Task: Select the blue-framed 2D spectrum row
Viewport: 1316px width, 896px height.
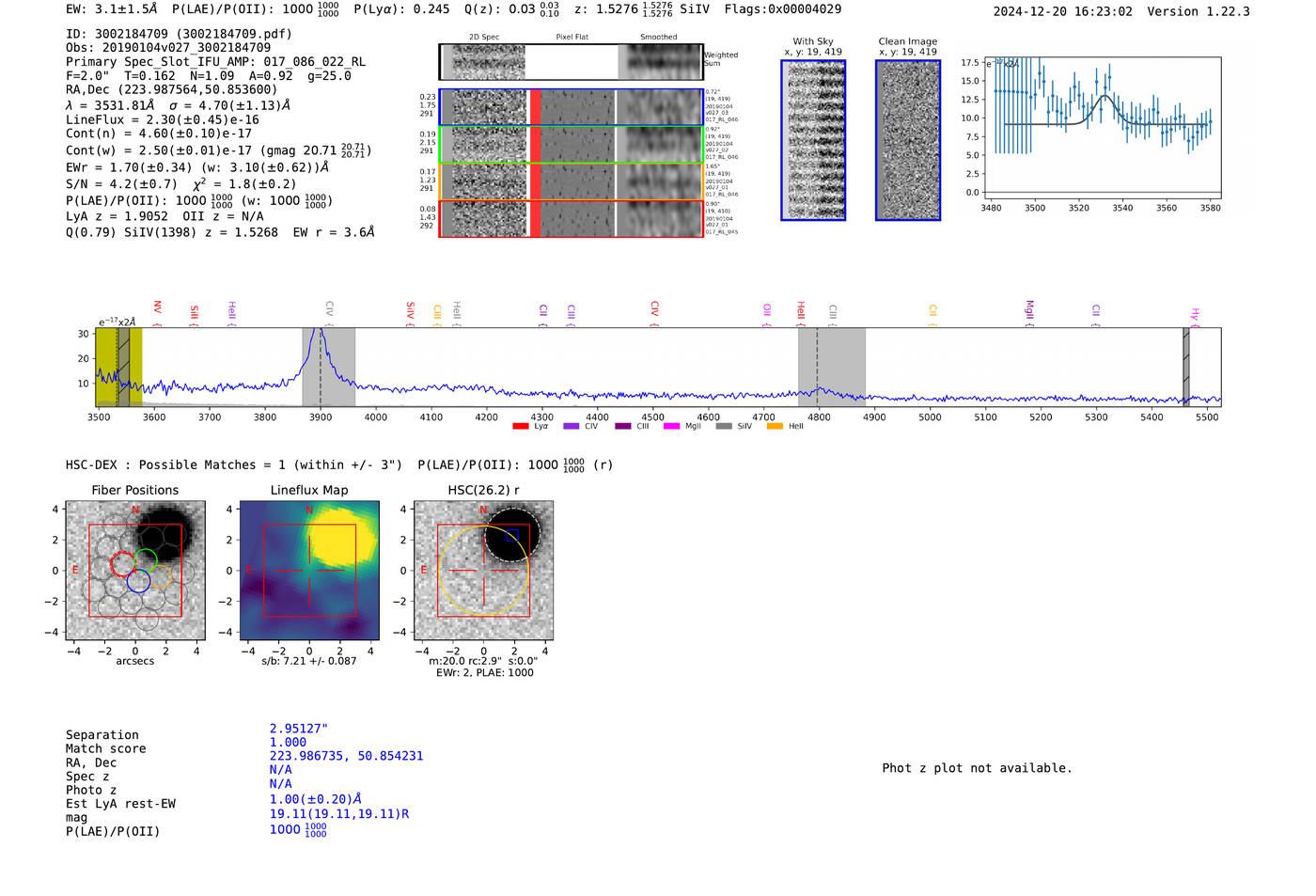Action: [571, 107]
